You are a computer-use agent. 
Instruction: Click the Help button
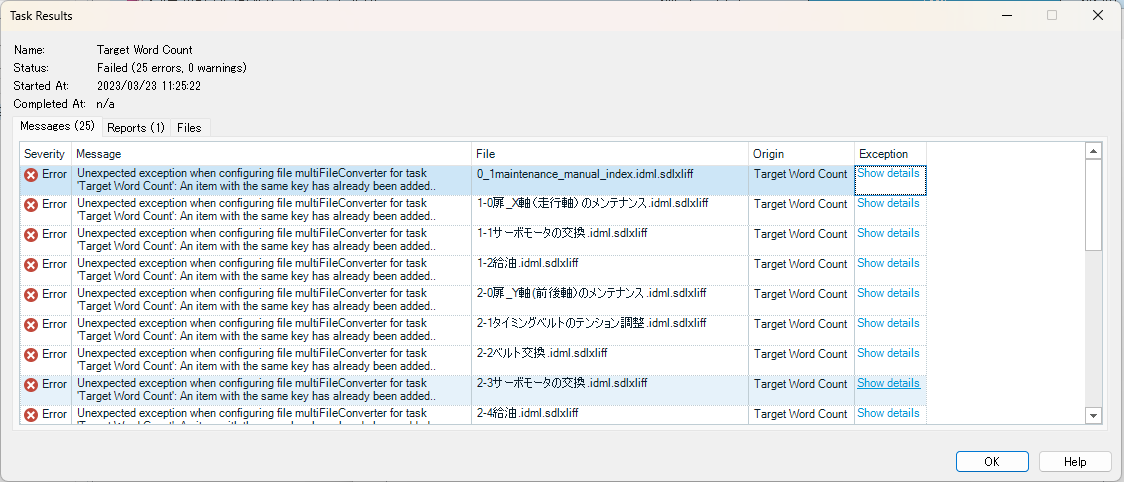click(x=1075, y=461)
